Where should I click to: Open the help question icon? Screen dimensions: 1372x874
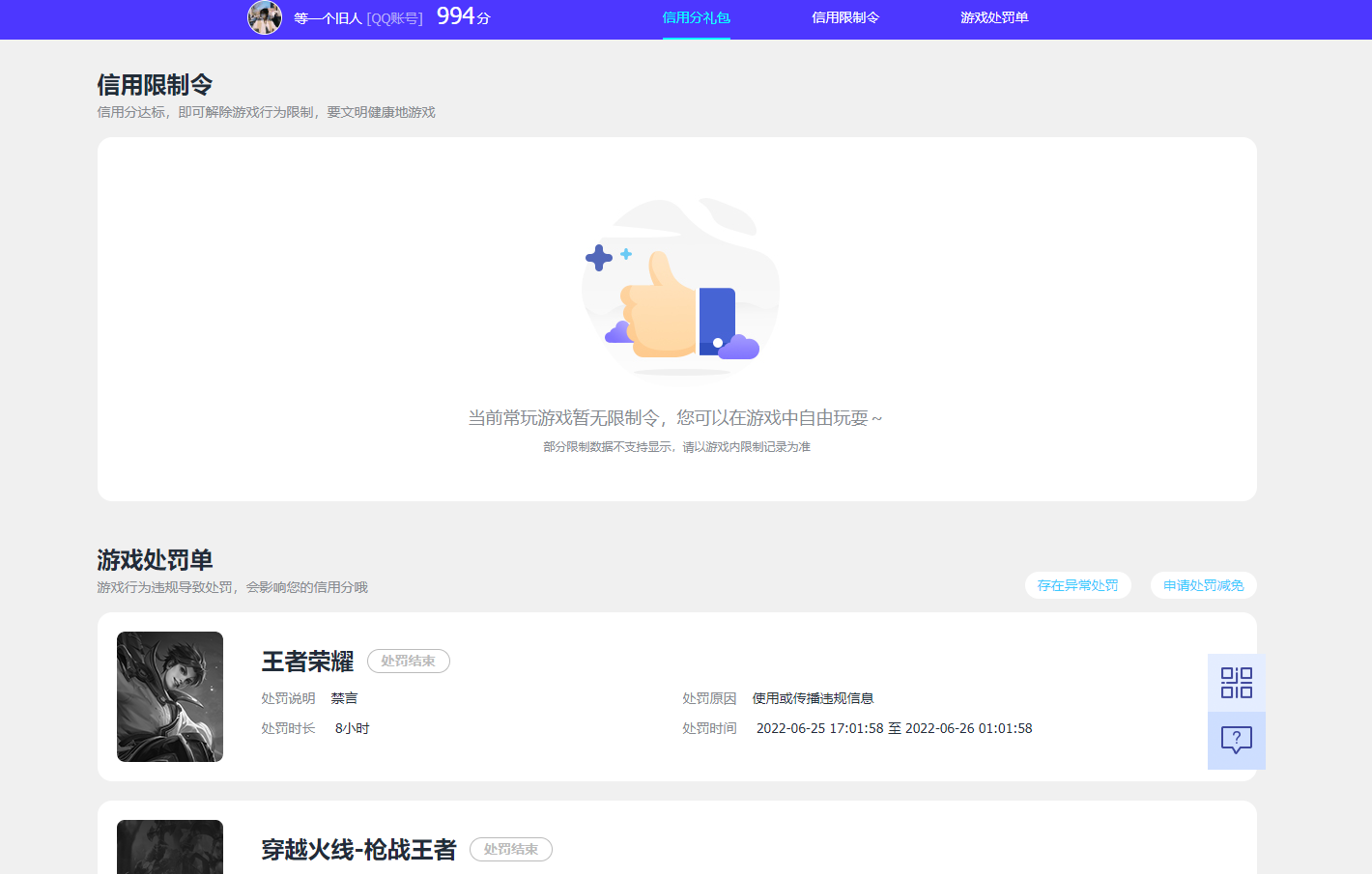click(1236, 741)
